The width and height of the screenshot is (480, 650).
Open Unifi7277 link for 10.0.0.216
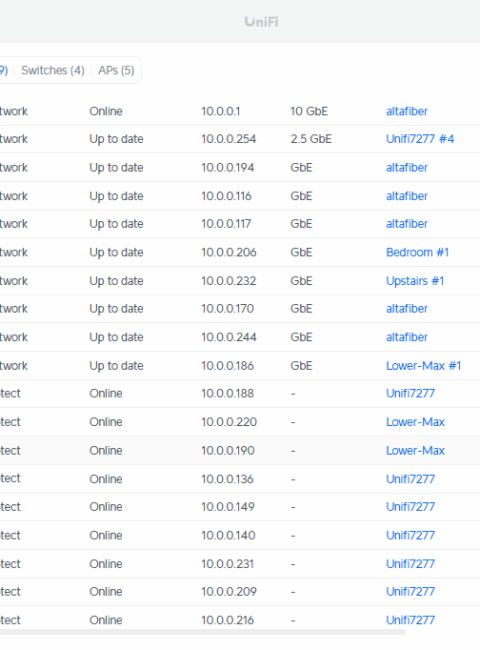pyautogui.click(x=410, y=620)
